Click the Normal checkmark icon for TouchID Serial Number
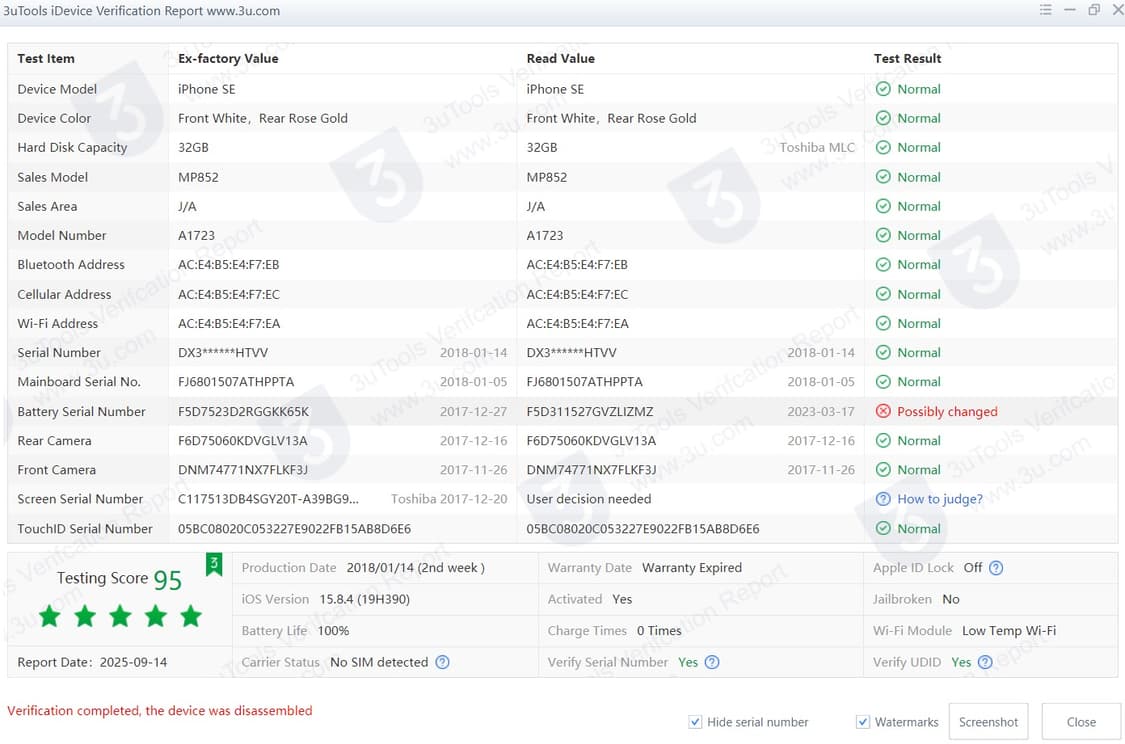Viewport: 1125px width, 744px height. tap(883, 529)
